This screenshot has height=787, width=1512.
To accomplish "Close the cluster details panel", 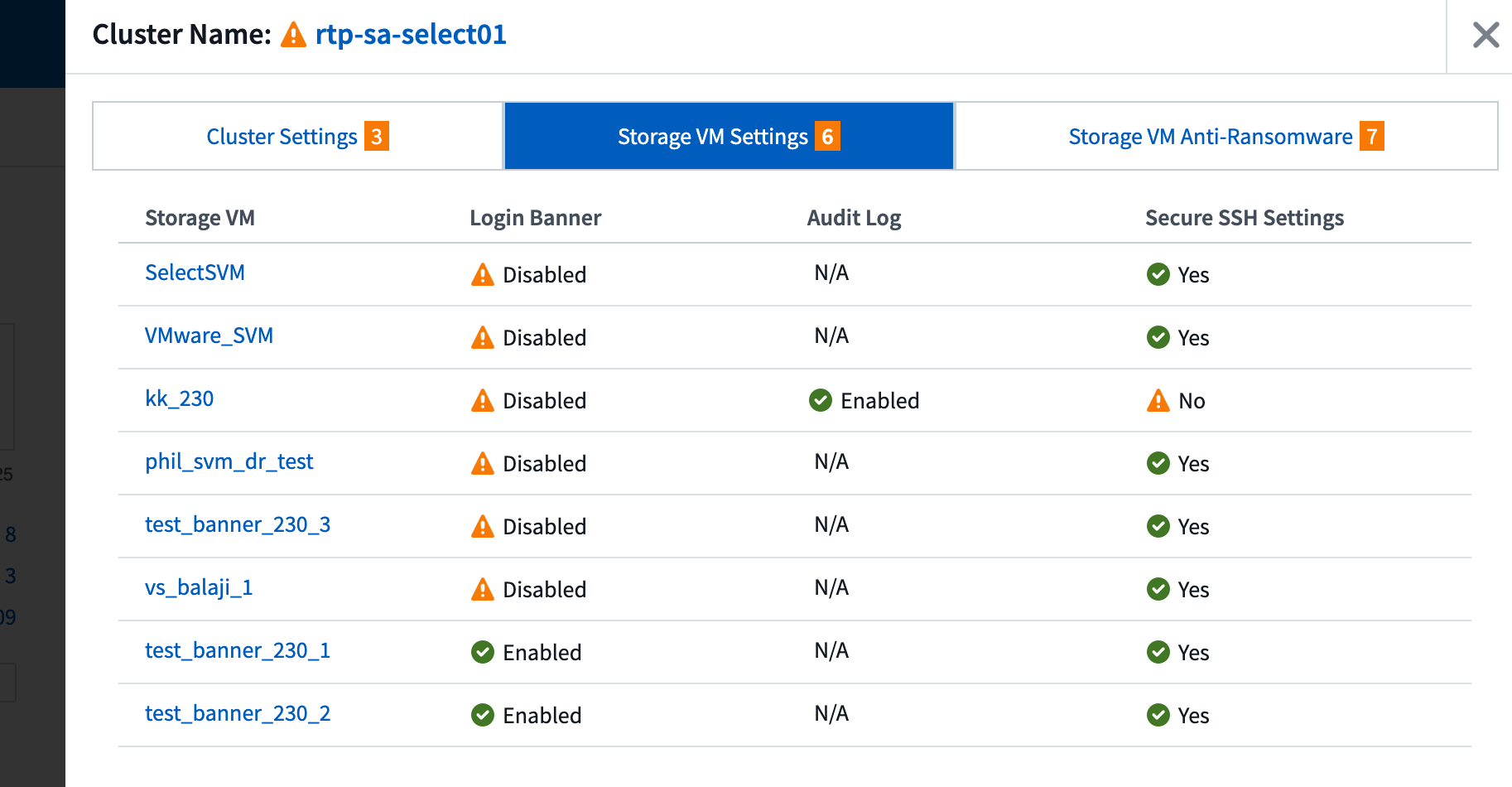I will pyautogui.click(x=1486, y=35).
